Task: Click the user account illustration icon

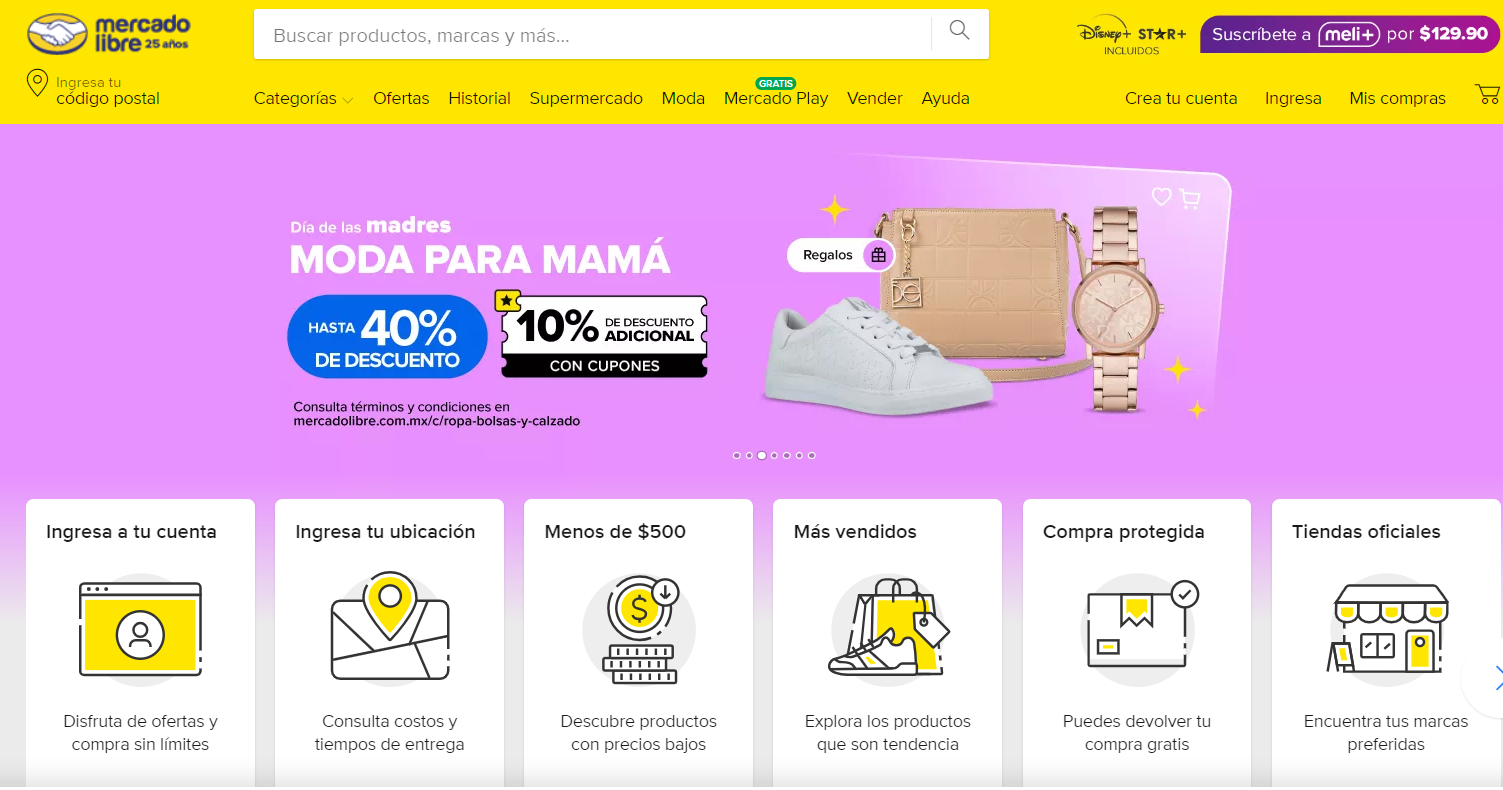Action: (x=140, y=629)
